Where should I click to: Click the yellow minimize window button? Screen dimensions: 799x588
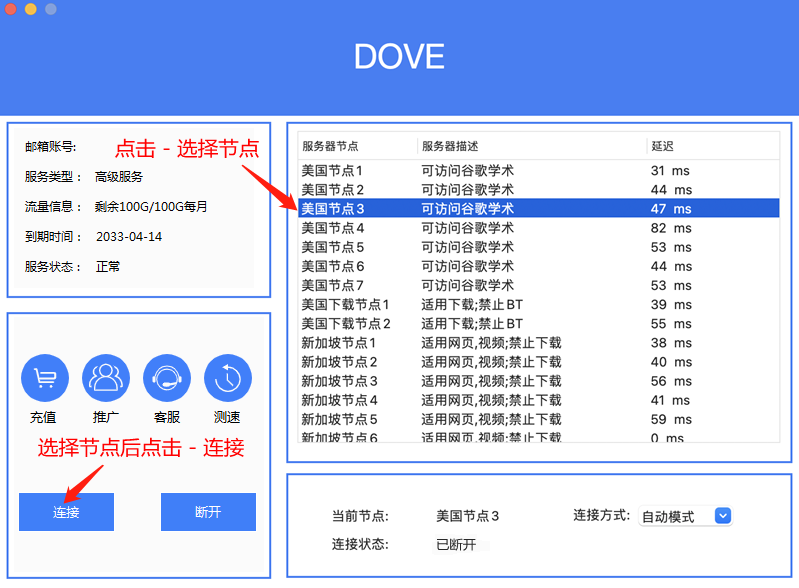(x=30, y=9)
